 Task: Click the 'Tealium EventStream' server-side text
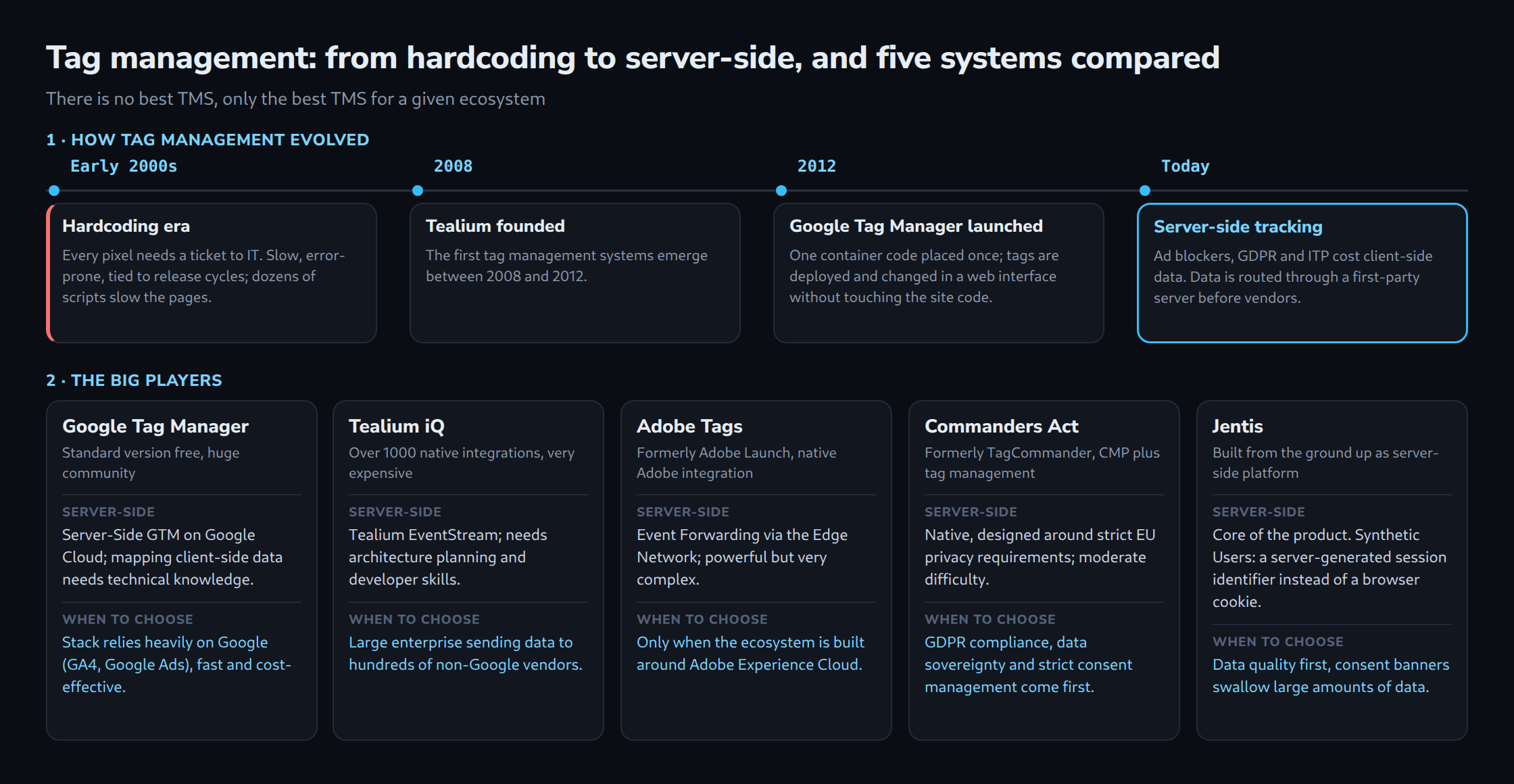(x=448, y=557)
